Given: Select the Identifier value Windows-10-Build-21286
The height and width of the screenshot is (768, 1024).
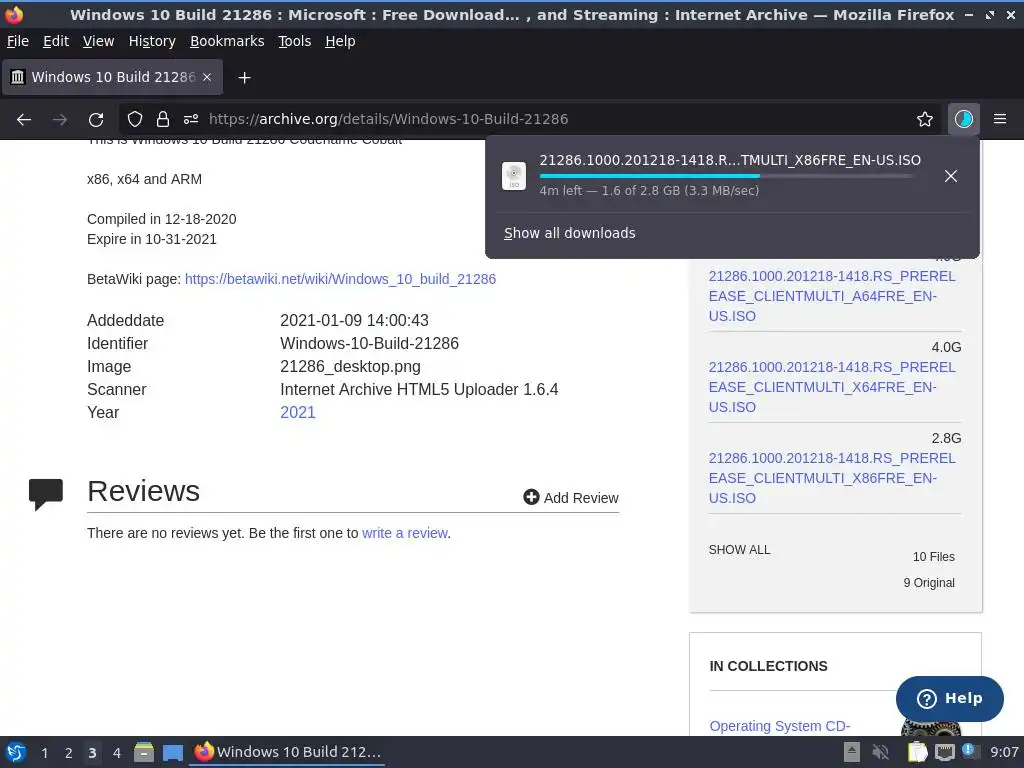Looking at the screenshot, I should [370, 344].
